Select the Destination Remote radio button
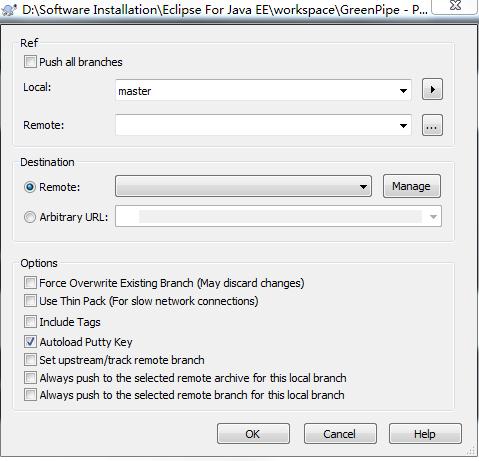This screenshot has height=461, width=479. pos(30,187)
